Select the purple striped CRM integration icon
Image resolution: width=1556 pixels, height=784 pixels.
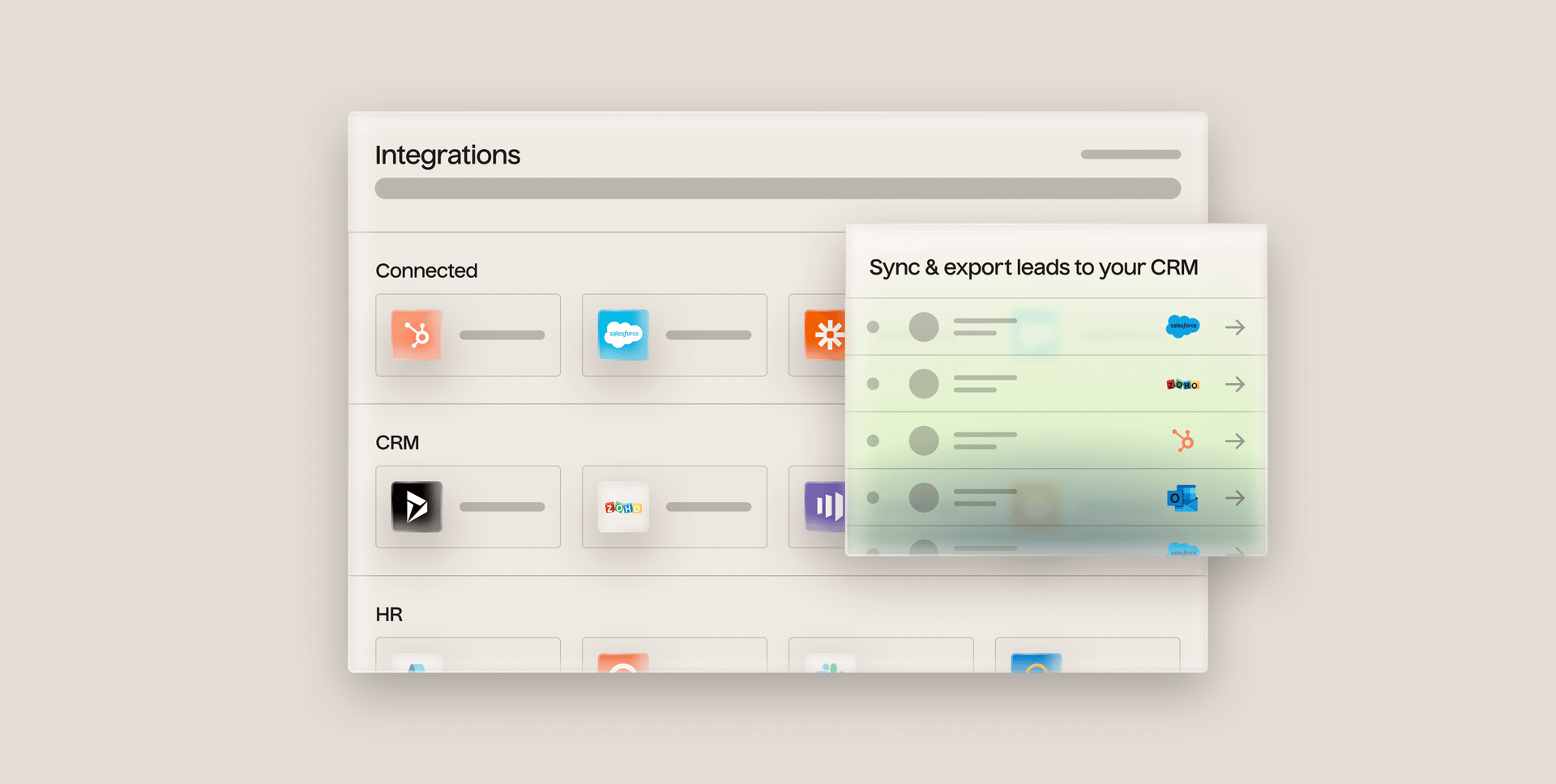coord(825,506)
